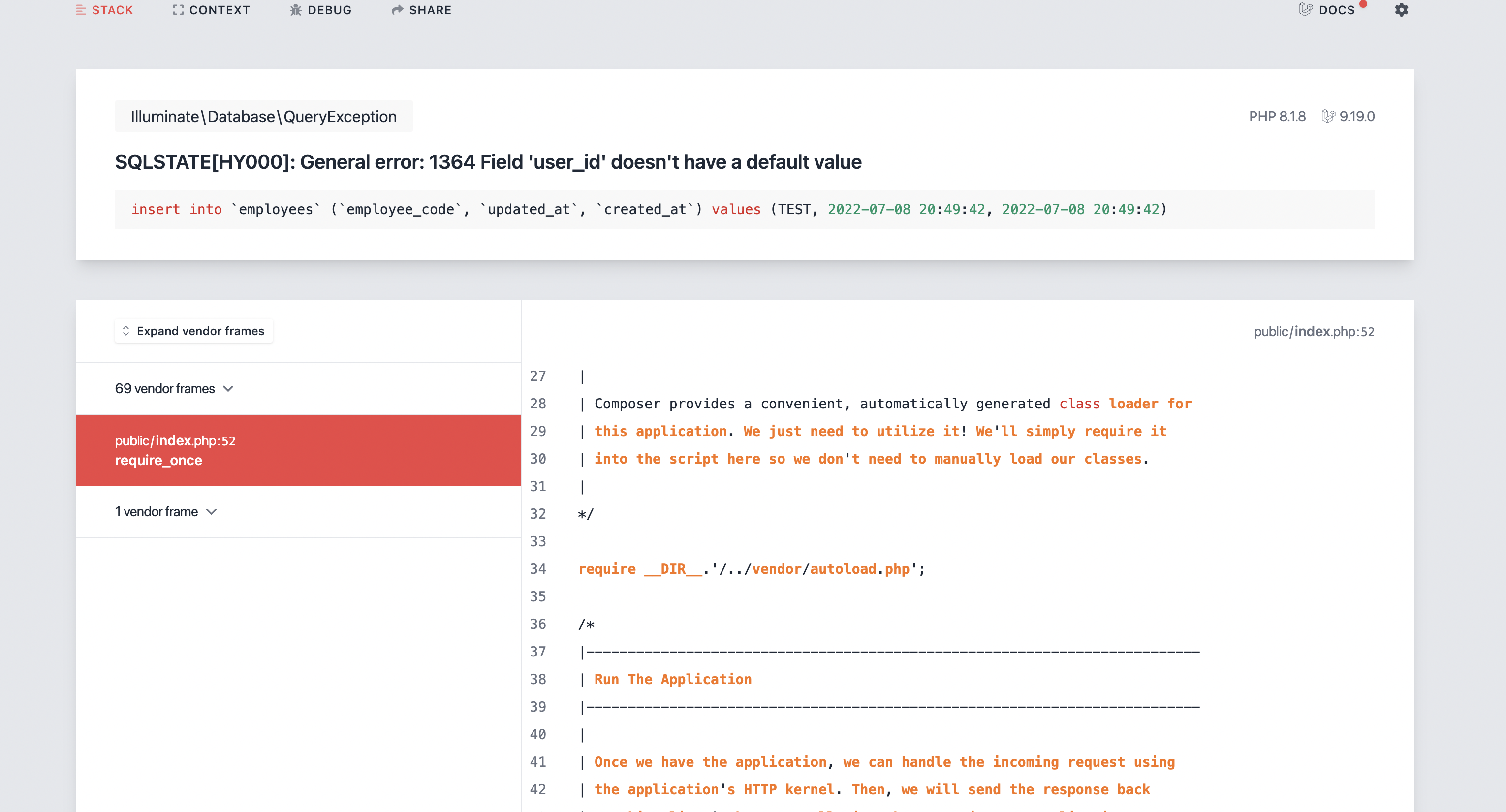Switch to the Context tab
This screenshot has height=812, width=1506.
[x=219, y=10]
